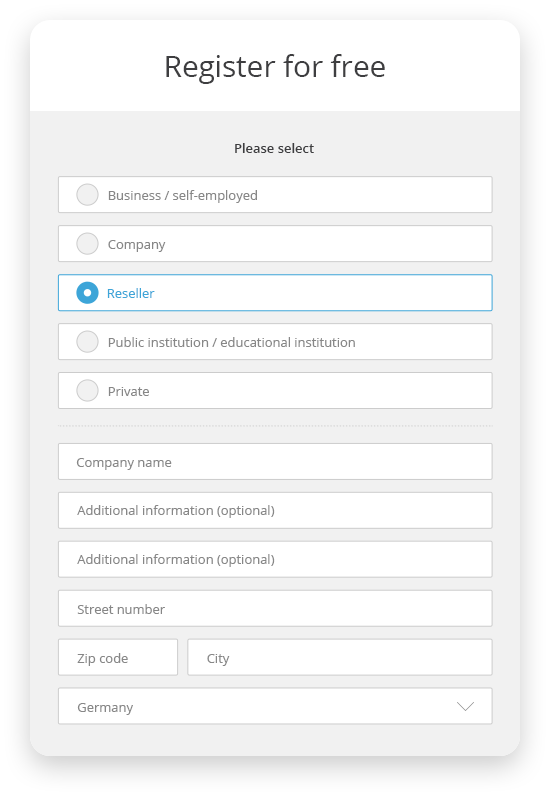This screenshot has height=796, width=550.
Task: Focus the Company name input field
Action: tap(275, 461)
